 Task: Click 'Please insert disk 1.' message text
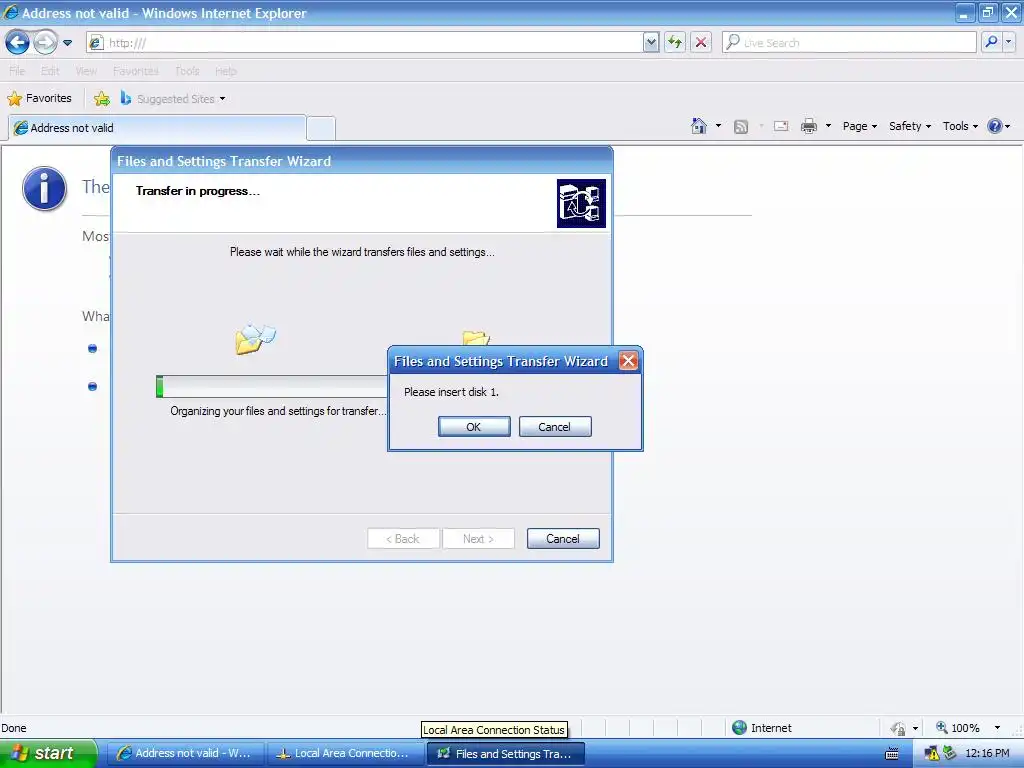[x=451, y=392]
